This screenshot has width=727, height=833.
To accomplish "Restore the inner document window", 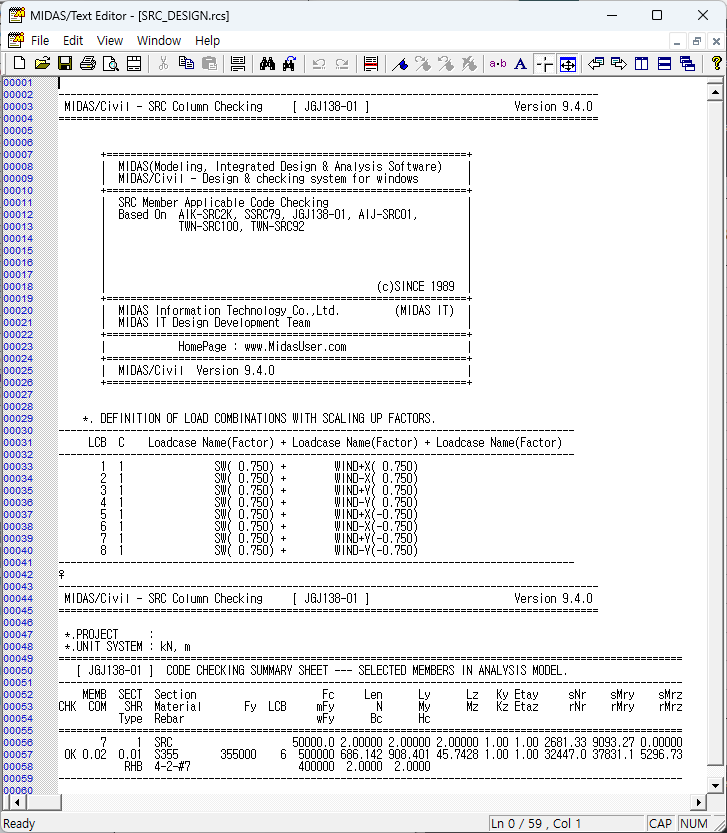I will (x=697, y=41).
